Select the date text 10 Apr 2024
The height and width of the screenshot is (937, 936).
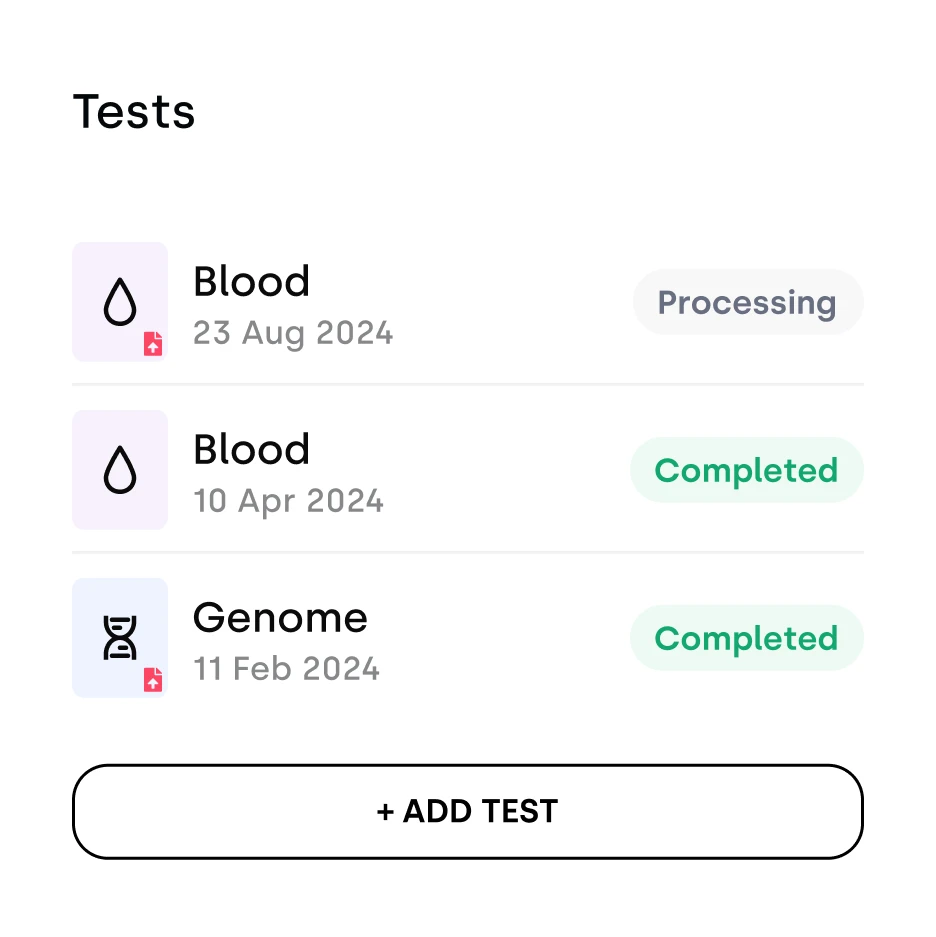[x=288, y=501]
